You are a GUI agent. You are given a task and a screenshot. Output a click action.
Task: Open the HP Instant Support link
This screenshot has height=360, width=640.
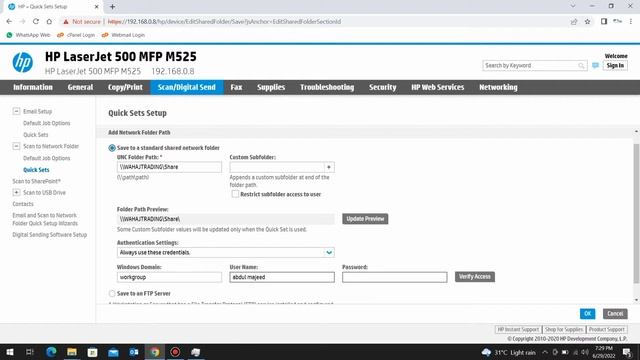click(518, 329)
